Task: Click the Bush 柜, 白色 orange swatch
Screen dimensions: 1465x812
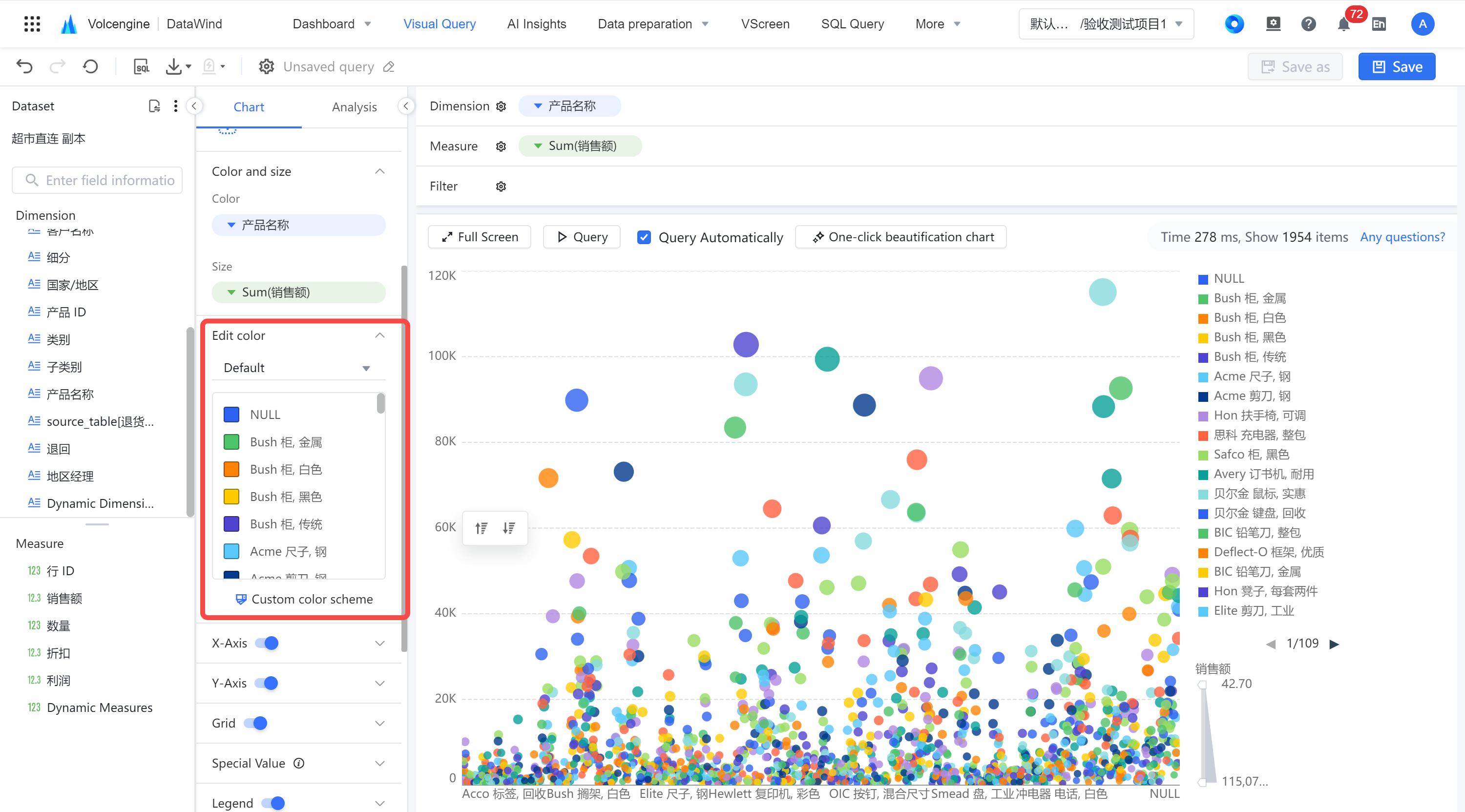Action: pyautogui.click(x=231, y=469)
